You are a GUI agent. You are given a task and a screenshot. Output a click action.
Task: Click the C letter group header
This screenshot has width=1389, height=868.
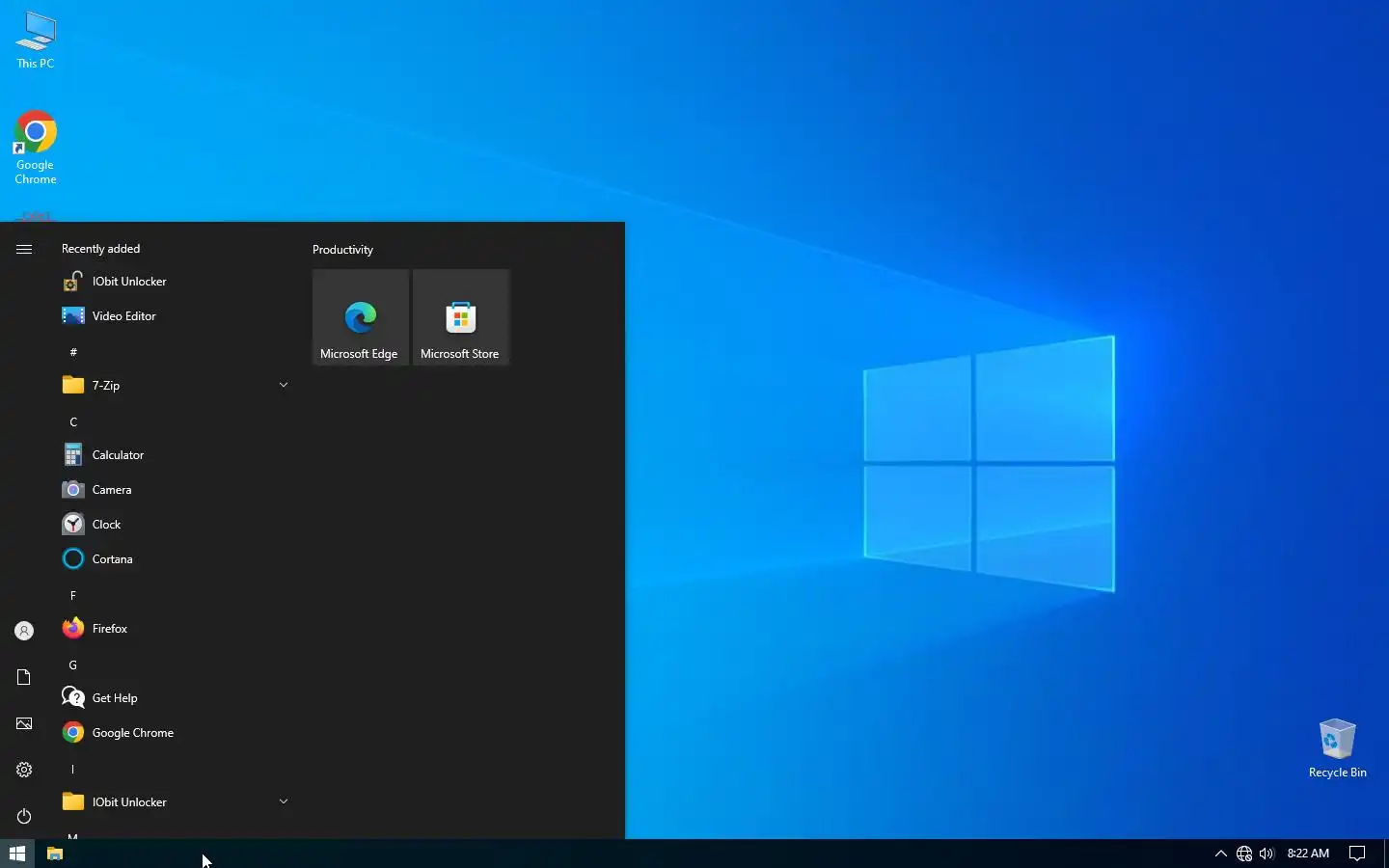coord(73,421)
